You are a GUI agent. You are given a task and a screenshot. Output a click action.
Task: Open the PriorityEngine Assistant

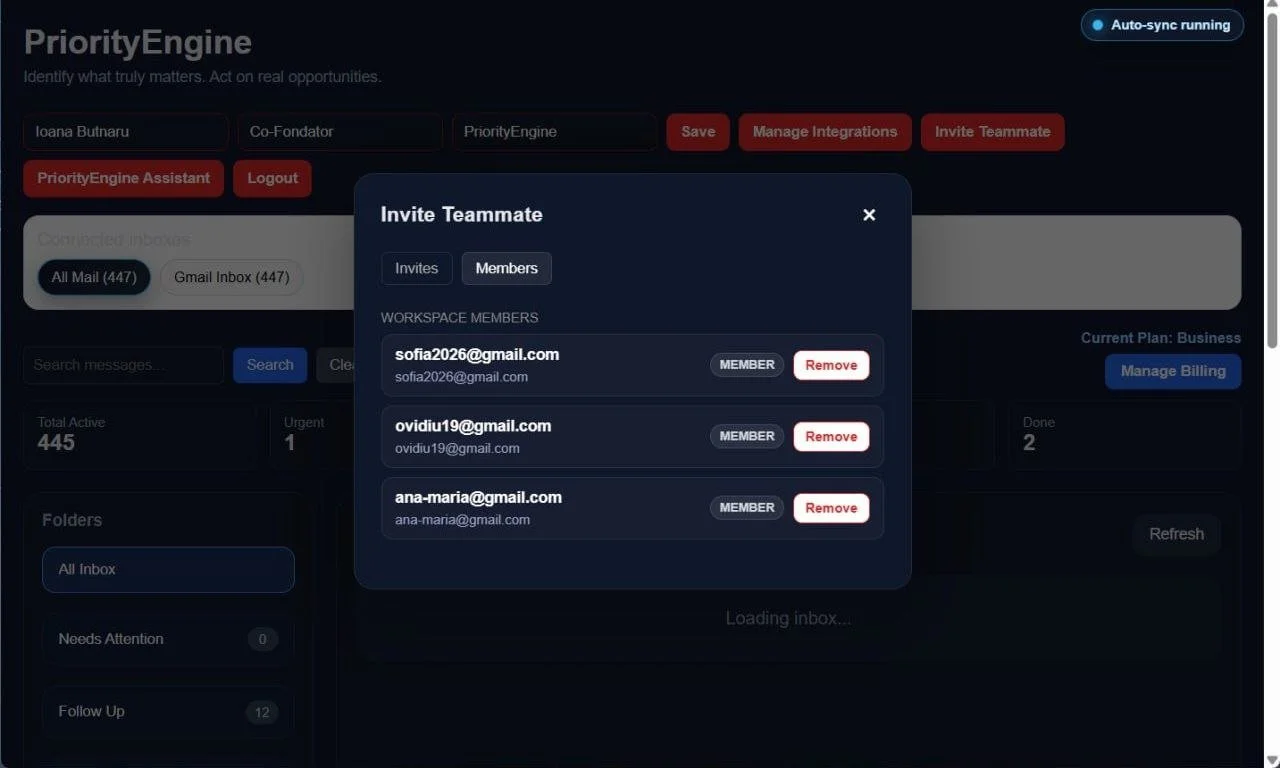coord(124,179)
